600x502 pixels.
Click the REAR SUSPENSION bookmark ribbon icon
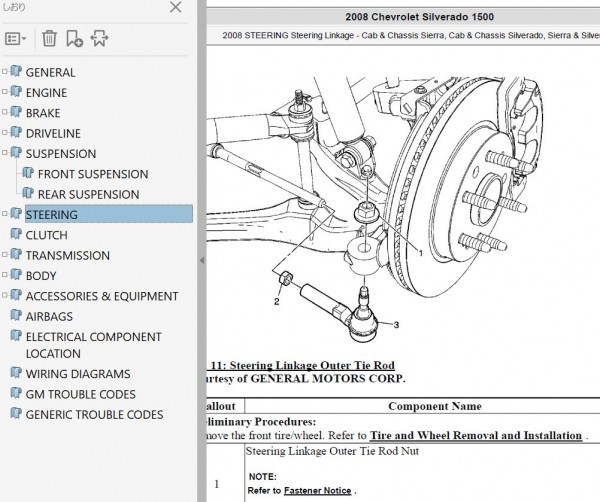[x=28, y=193]
